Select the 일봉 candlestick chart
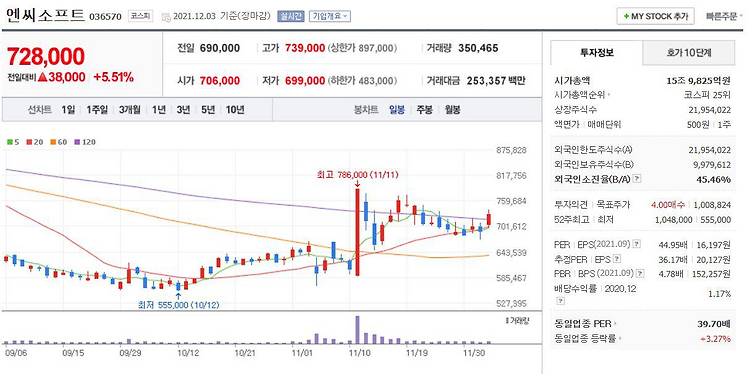Viewport: 750px width, 374px height. [397, 110]
